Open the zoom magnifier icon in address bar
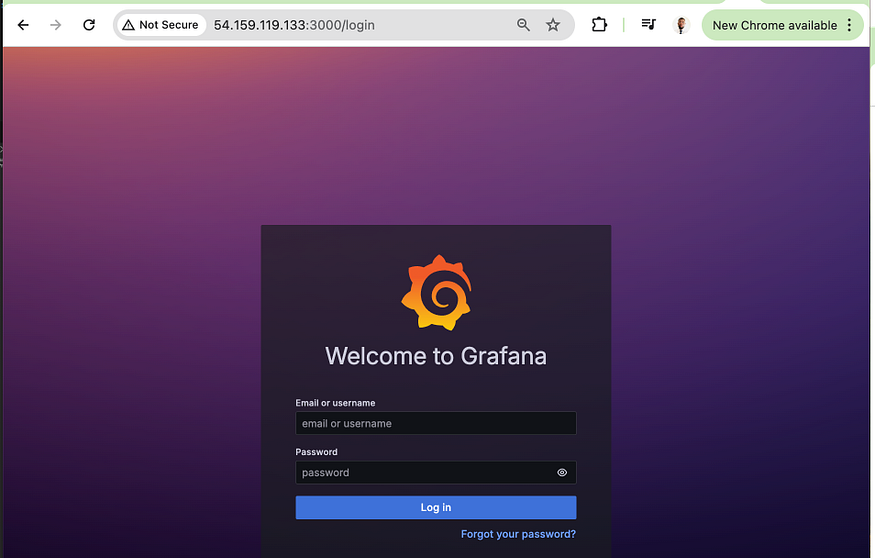This screenshot has width=875, height=558. 523,25
